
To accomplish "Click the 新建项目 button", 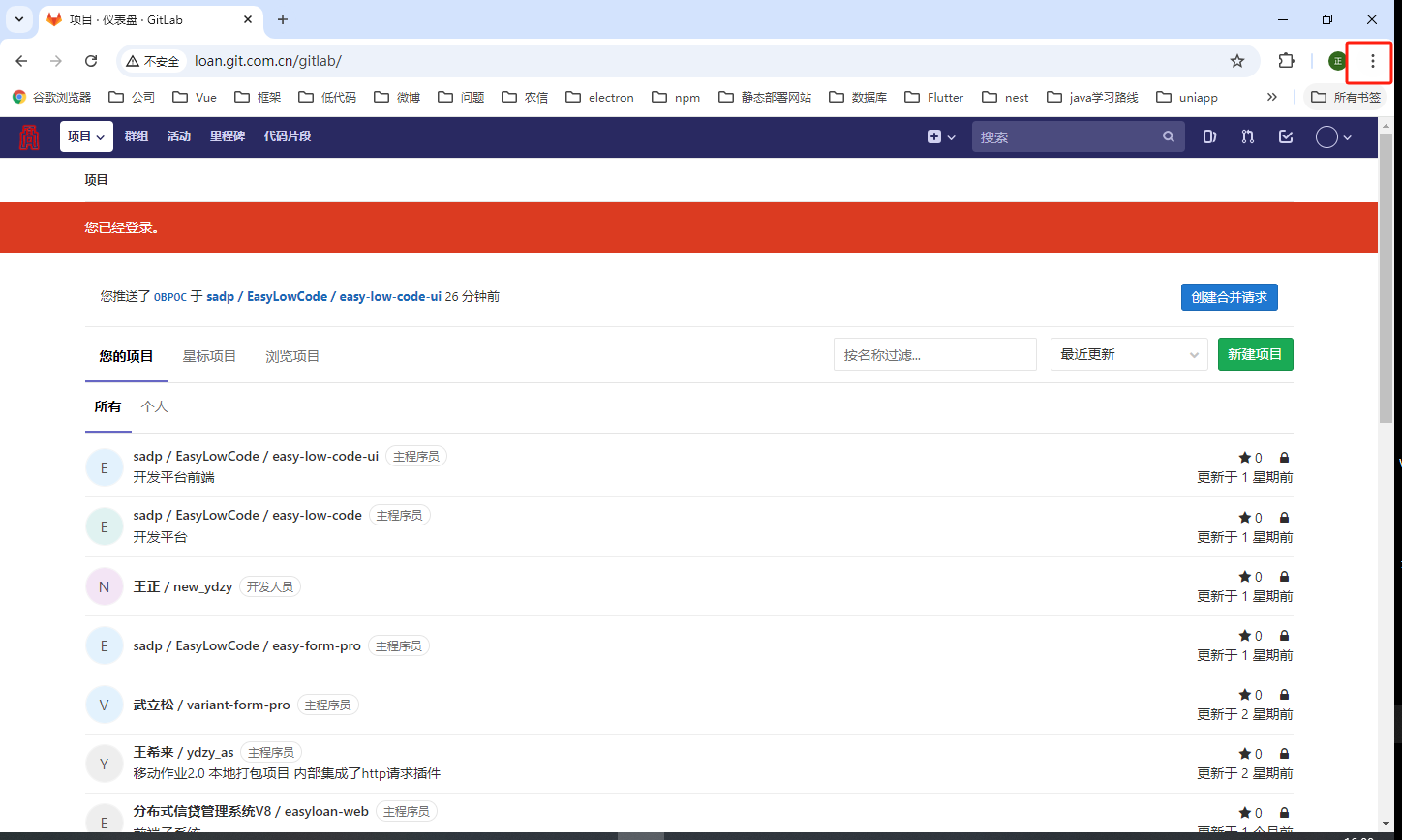I will 1255,355.
